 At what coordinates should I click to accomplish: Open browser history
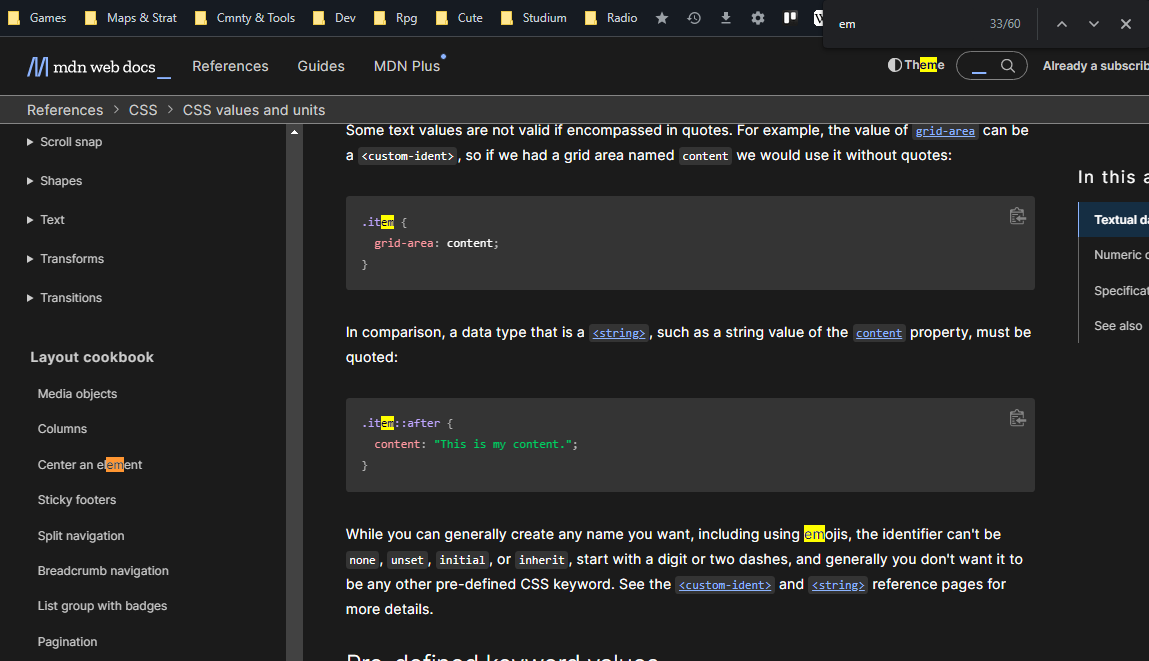[x=693, y=17]
